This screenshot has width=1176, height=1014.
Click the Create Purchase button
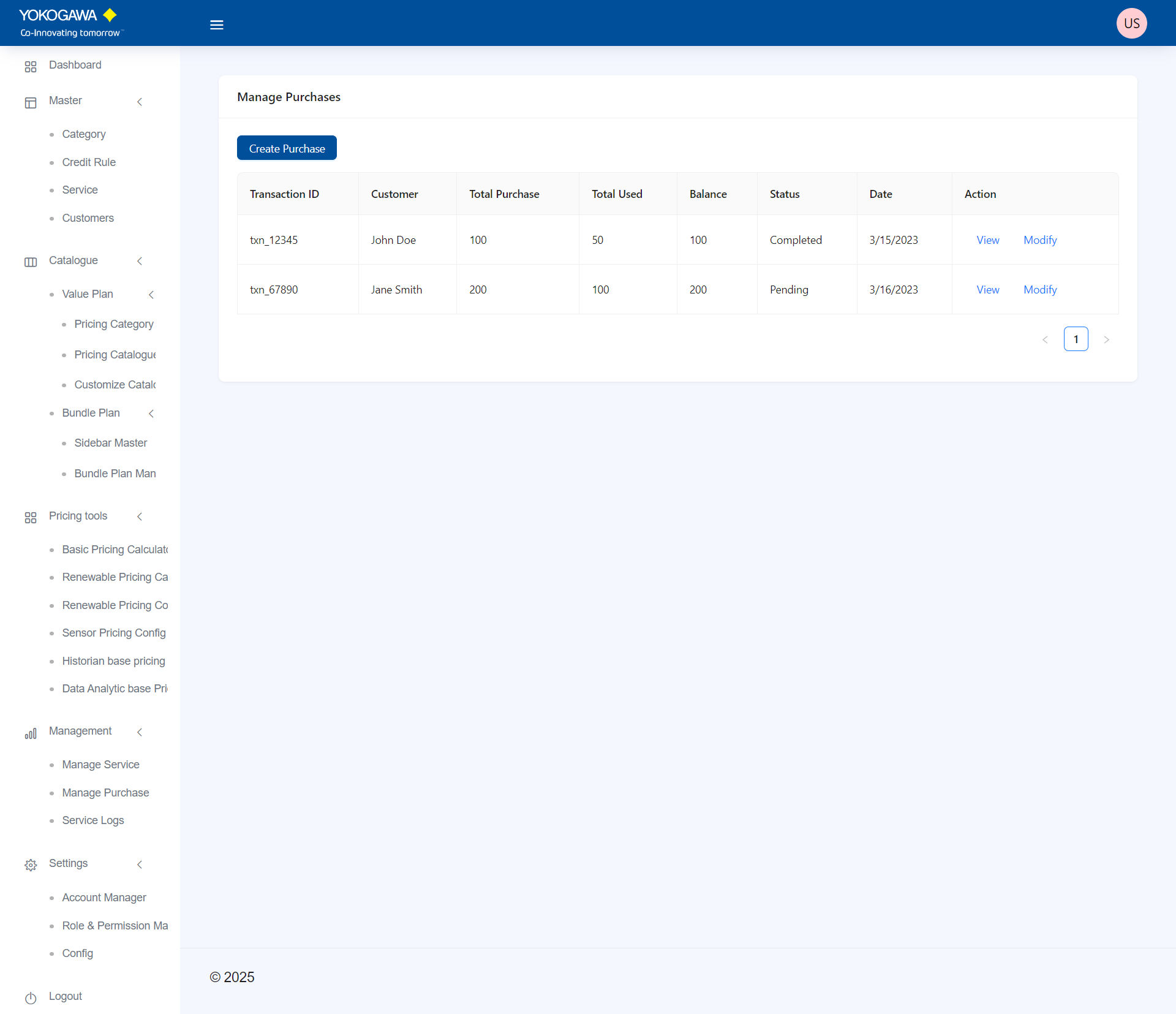point(287,148)
